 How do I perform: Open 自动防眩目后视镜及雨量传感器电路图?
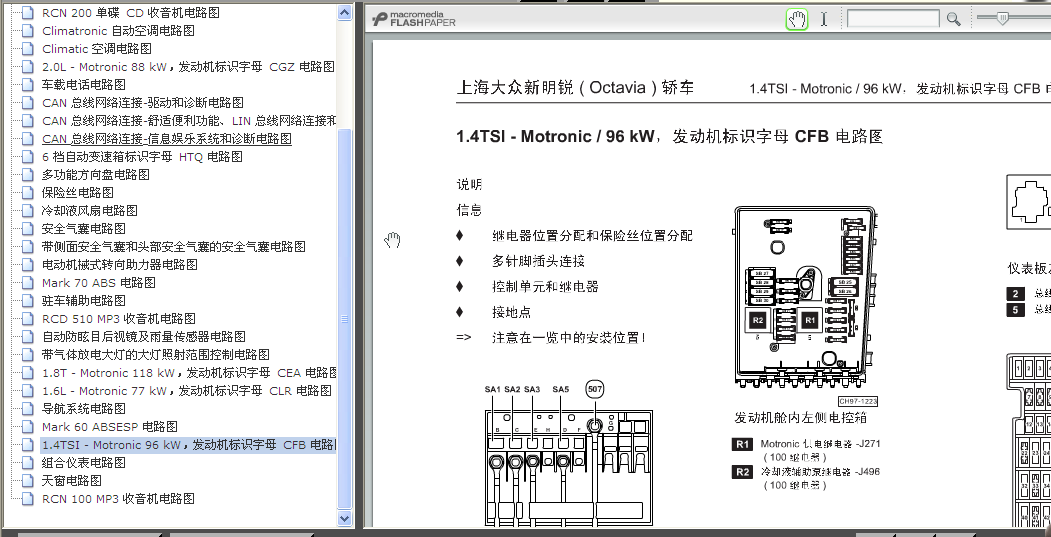(x=143, y=337)
